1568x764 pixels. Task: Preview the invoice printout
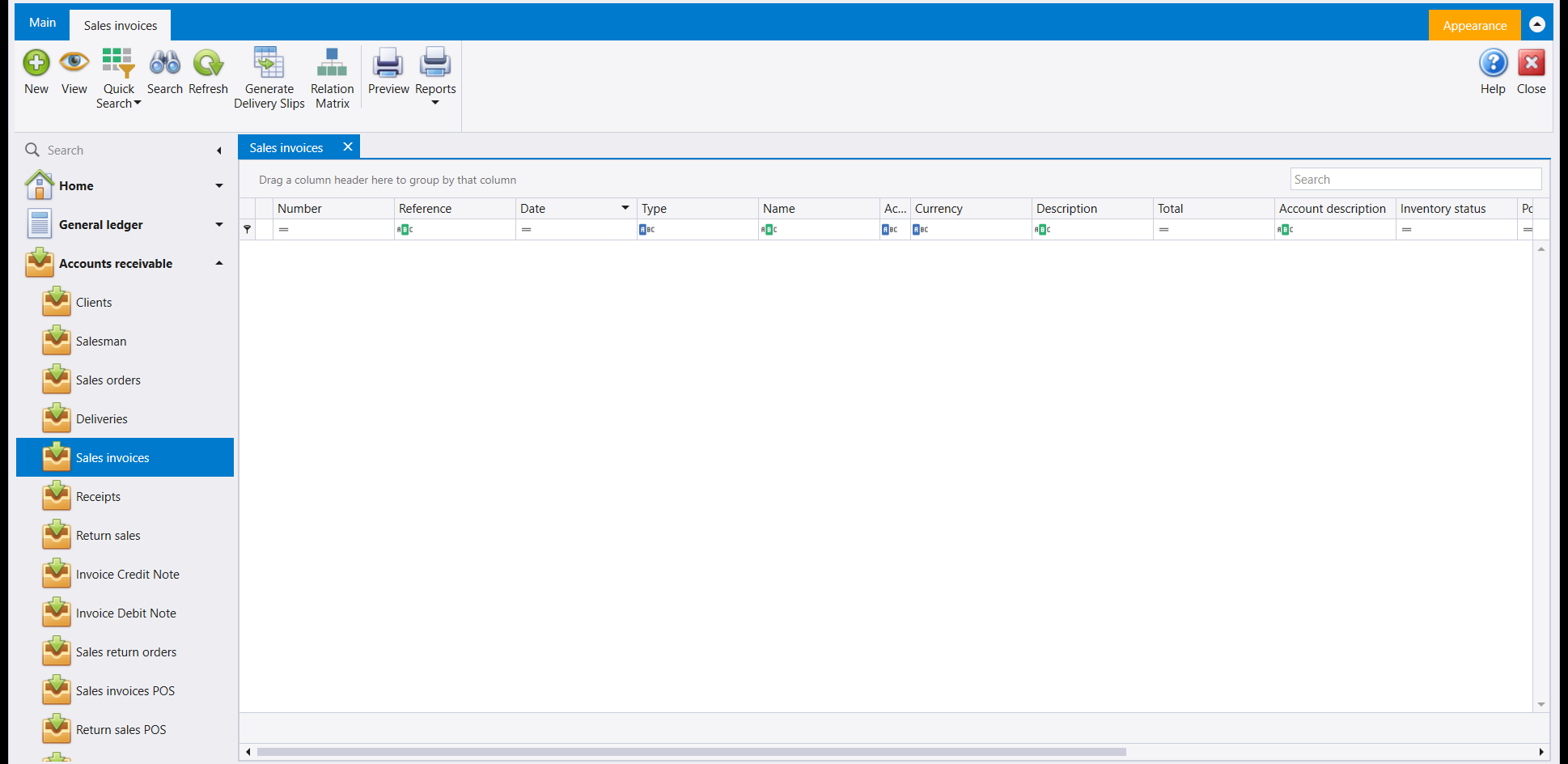388,72
